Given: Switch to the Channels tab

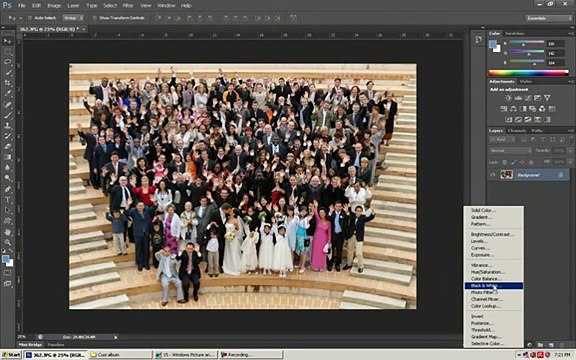Looking at the screenshot, I should pos(517,130).
